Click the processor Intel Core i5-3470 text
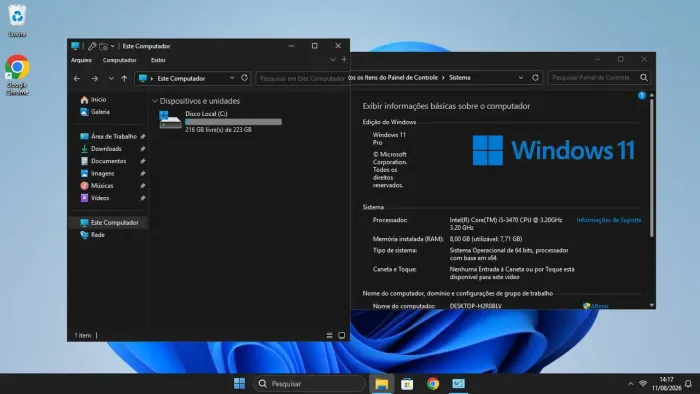Screen dimensions: 700x394 506,224
